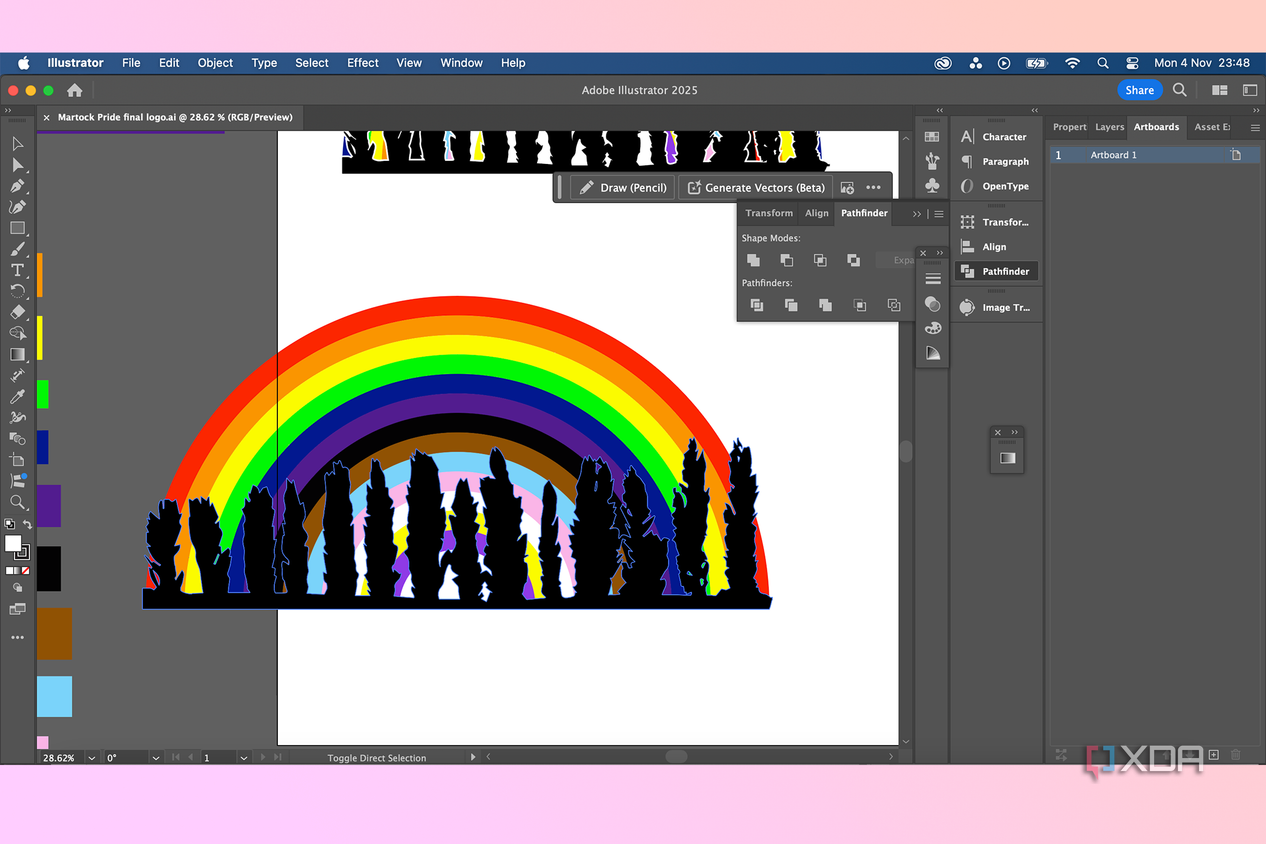Open the Pathfinder panel options menu
Image resolution: width=1266 pixels, height=844 pixels.
[x=938, y=214]
